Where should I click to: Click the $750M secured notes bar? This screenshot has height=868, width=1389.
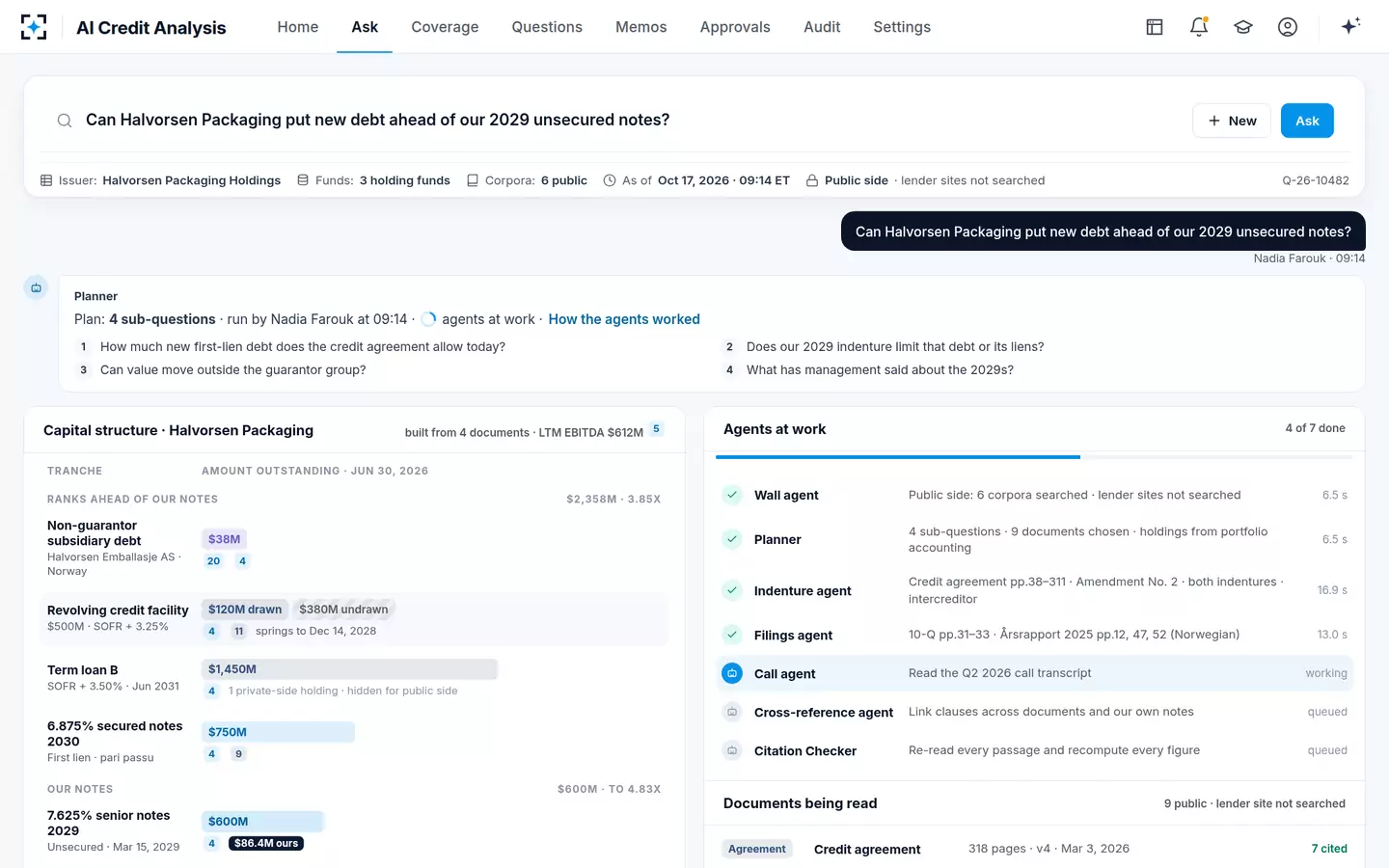tap(278, 732)
